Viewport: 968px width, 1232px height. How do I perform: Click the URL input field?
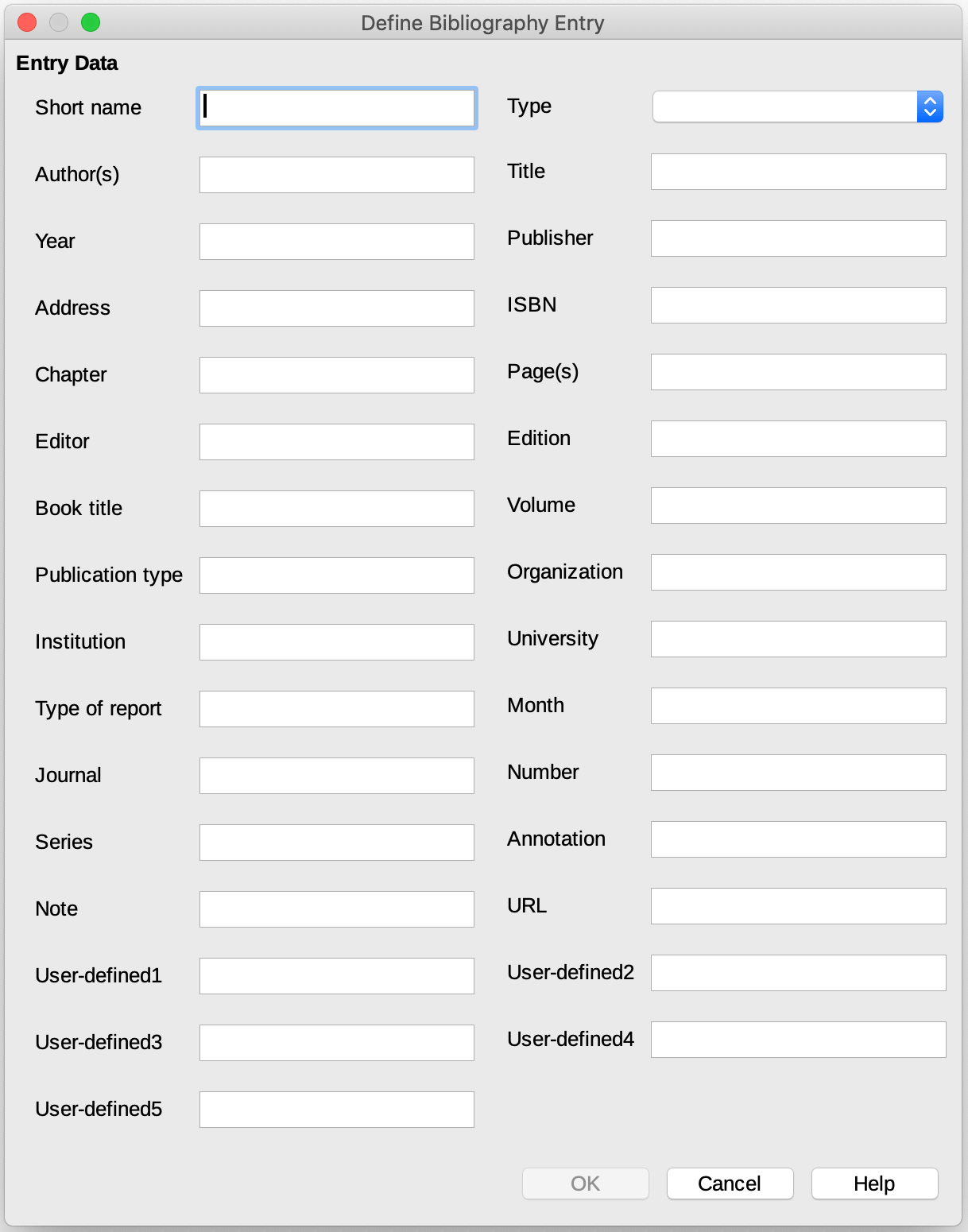point(798,905)
